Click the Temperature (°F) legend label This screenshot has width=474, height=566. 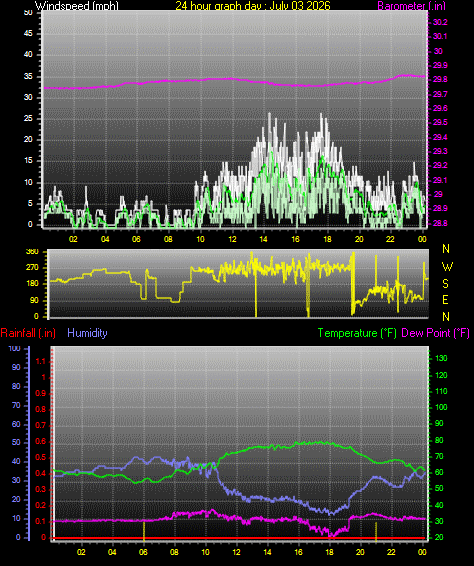(357, 333)
